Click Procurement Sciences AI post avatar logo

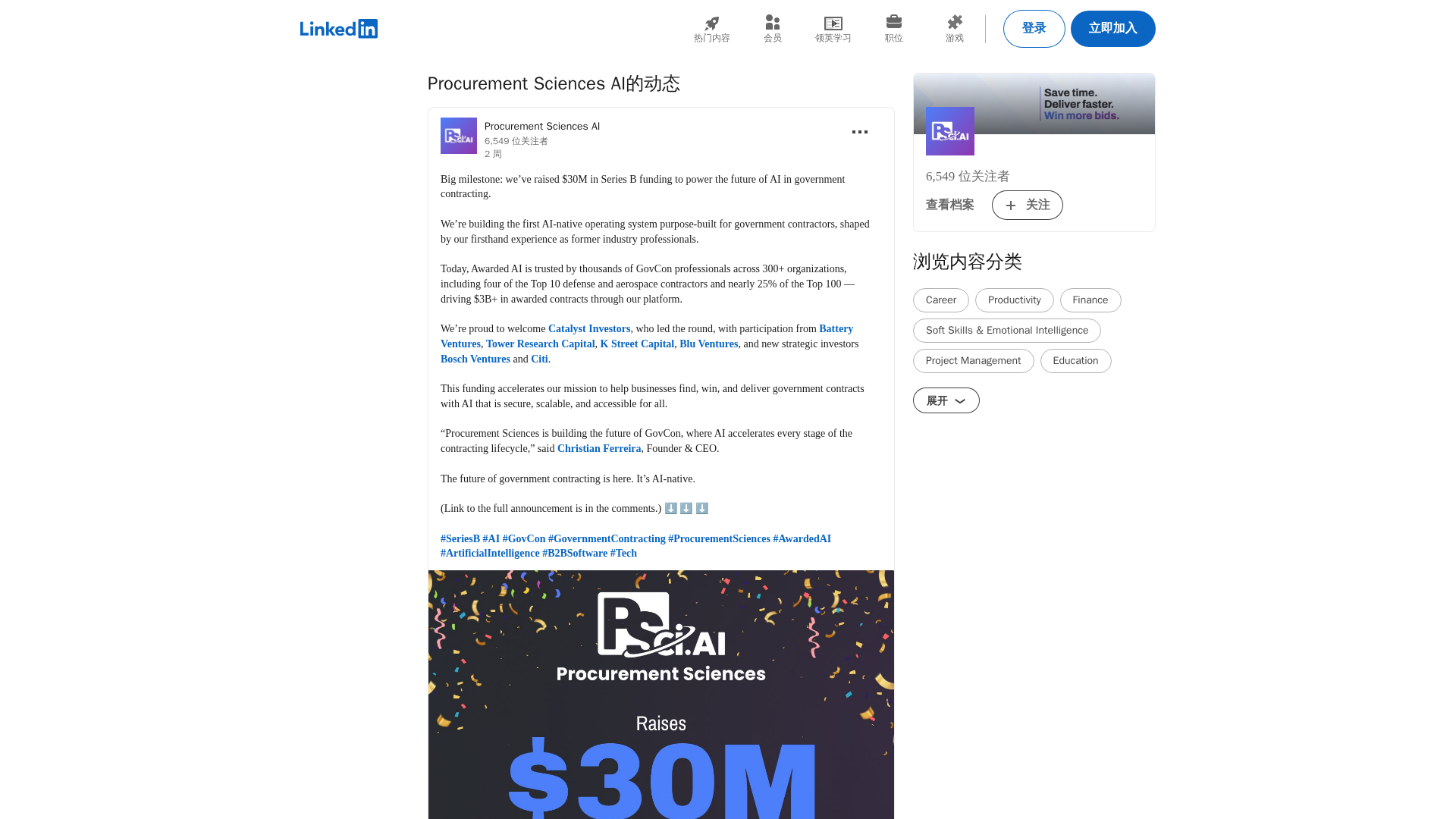pyautogui.click(x=458, y=136)
